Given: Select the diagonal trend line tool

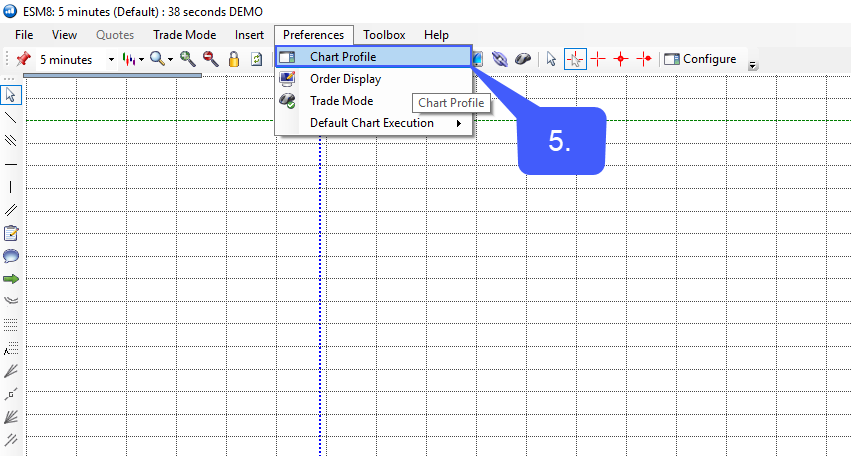Looking at the screenshot, I should coord(11,118).
